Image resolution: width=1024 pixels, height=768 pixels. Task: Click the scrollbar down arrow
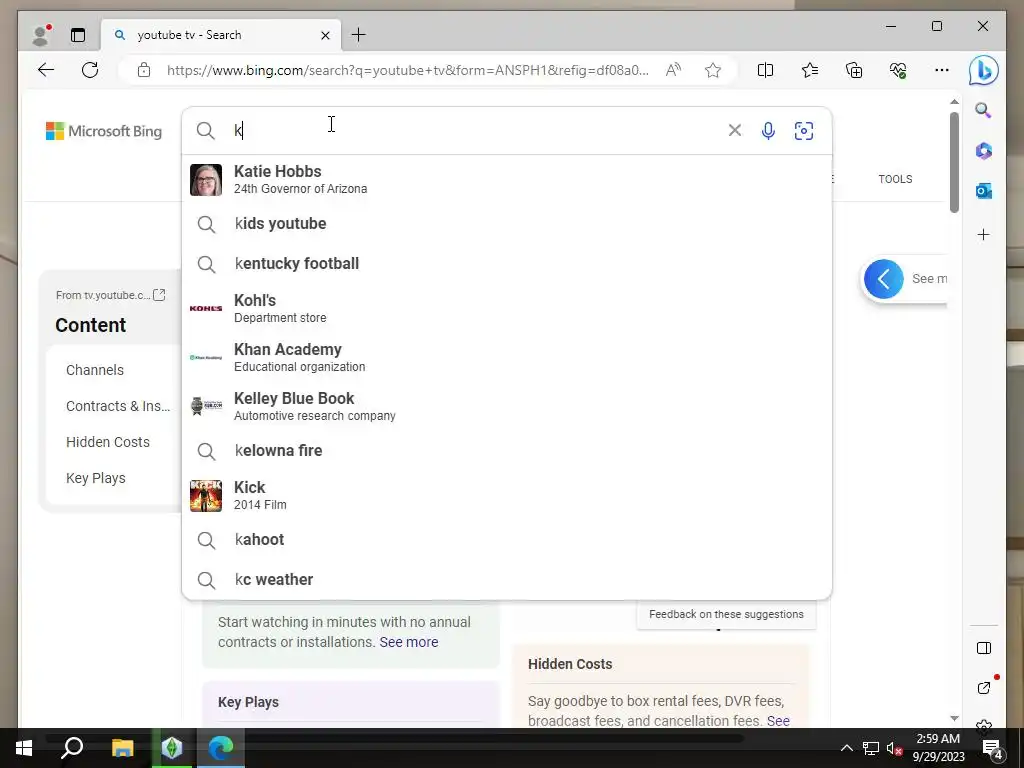954,718
